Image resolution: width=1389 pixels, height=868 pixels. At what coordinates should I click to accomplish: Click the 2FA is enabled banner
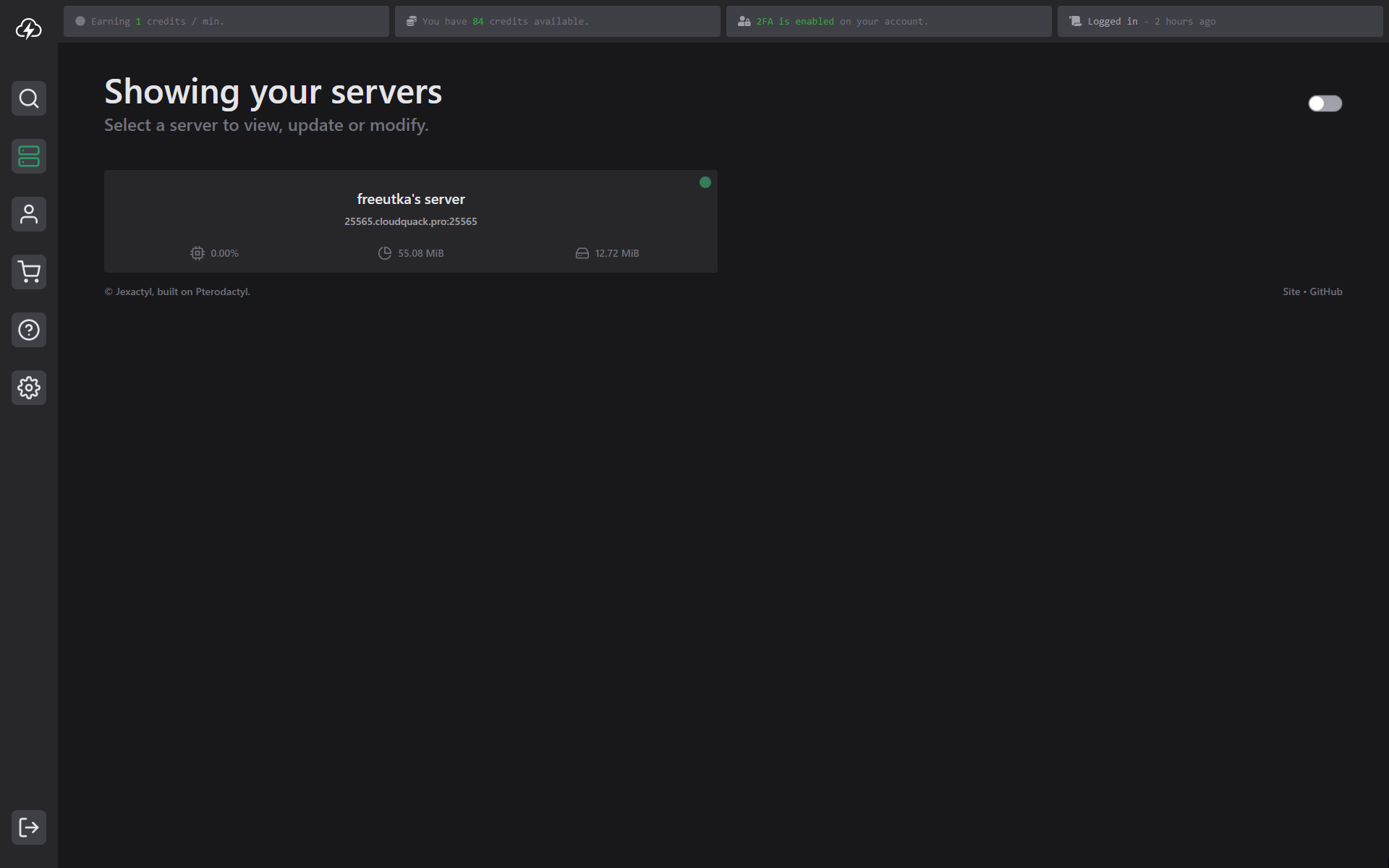tap(889, 22)
